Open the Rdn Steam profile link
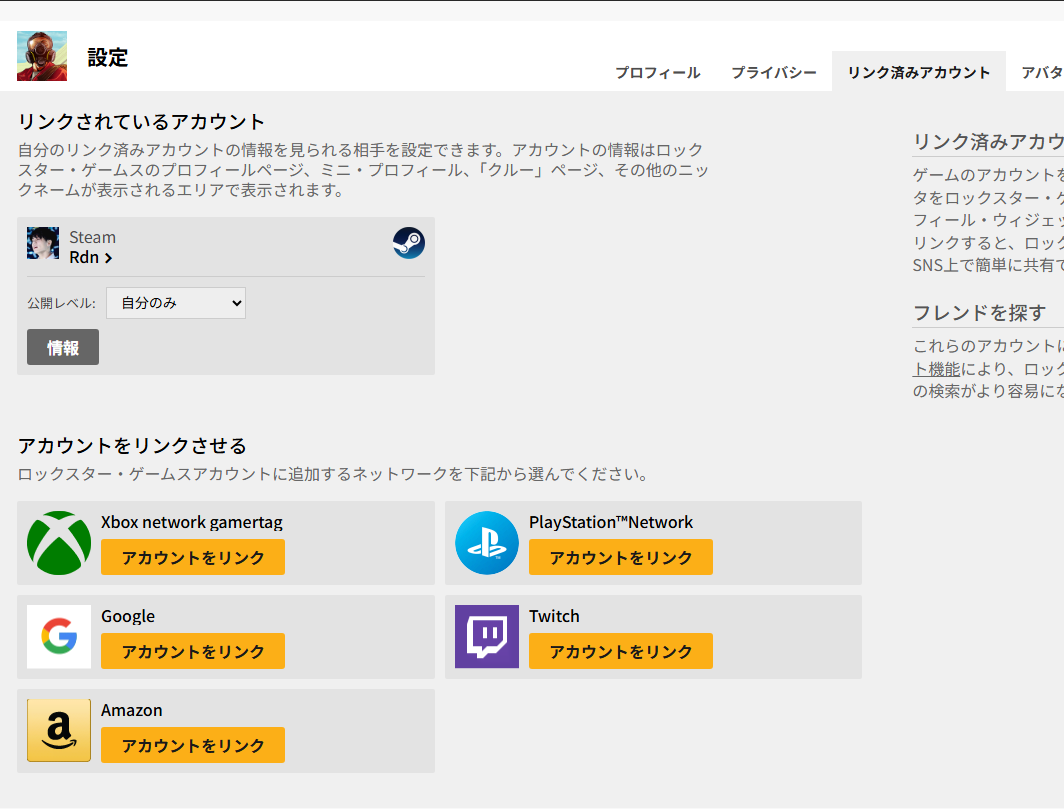The image size is (1064, 809). (x=91, y=257)
